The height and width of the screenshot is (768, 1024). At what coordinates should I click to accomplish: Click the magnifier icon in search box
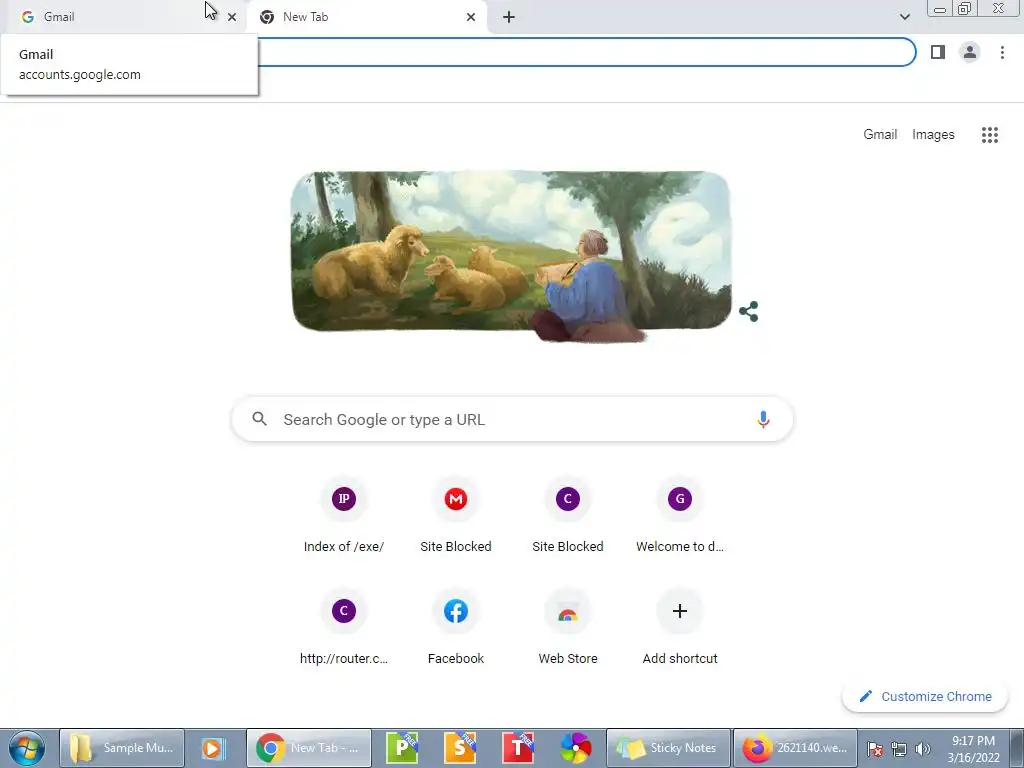coord(259,419)
